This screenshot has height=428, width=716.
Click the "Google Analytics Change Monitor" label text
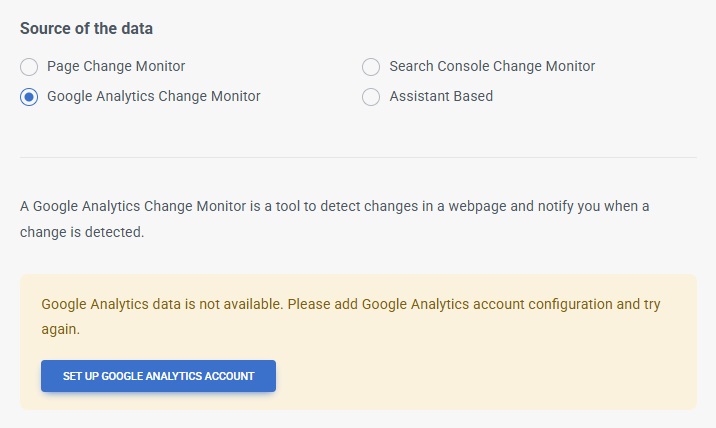tap(153, 96)
